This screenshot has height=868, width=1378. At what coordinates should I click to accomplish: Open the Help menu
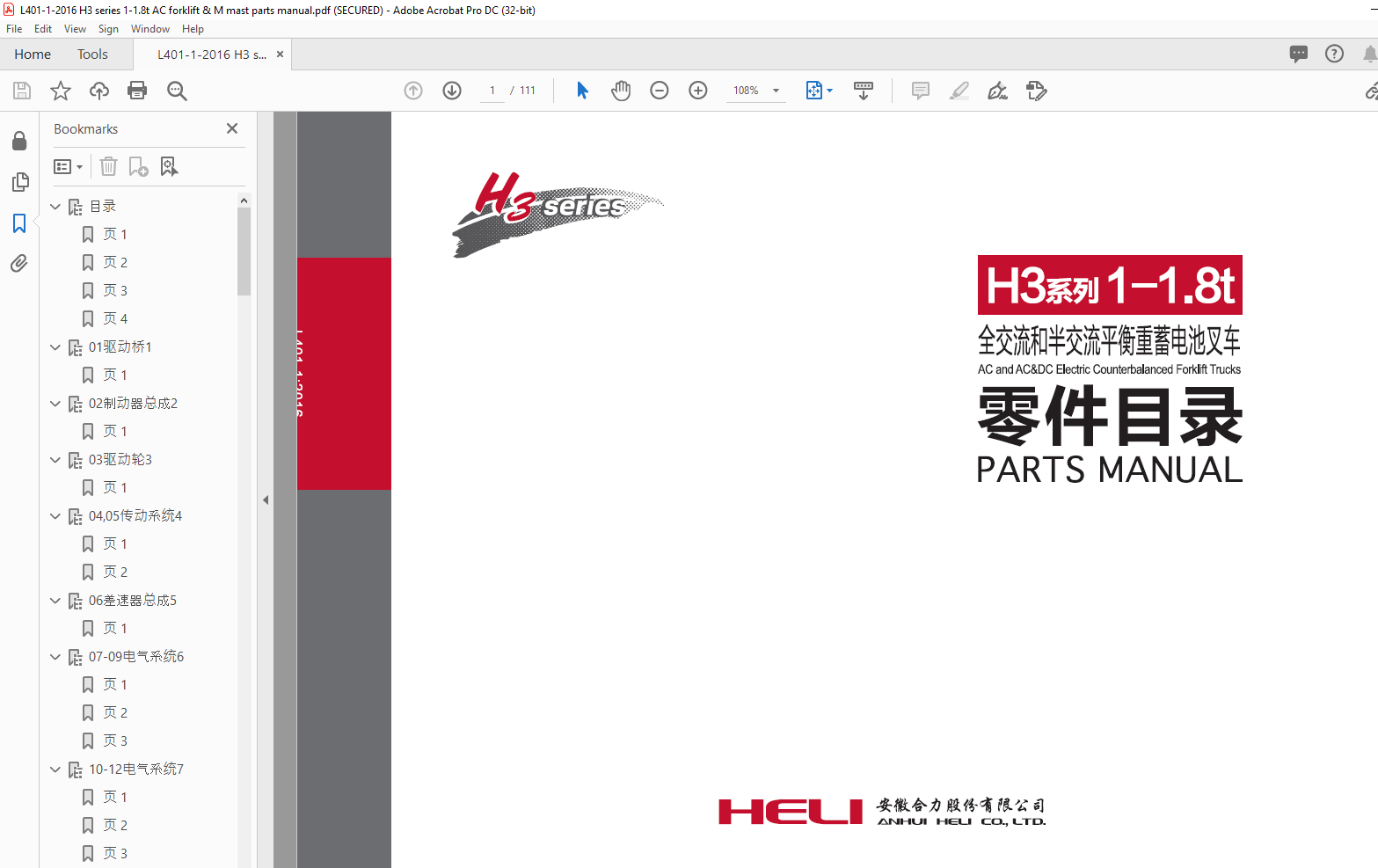(x=193, y=29)
